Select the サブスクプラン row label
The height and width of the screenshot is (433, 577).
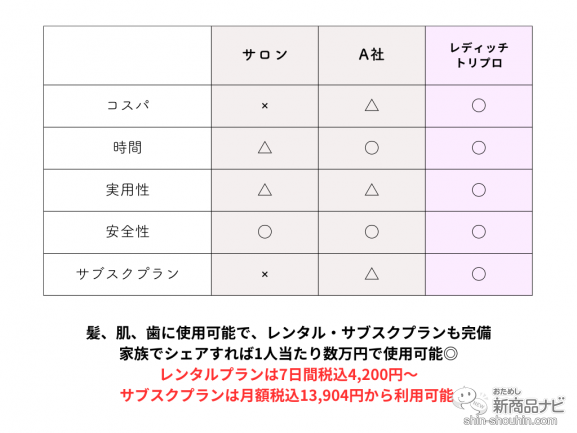tap(128, 274)
